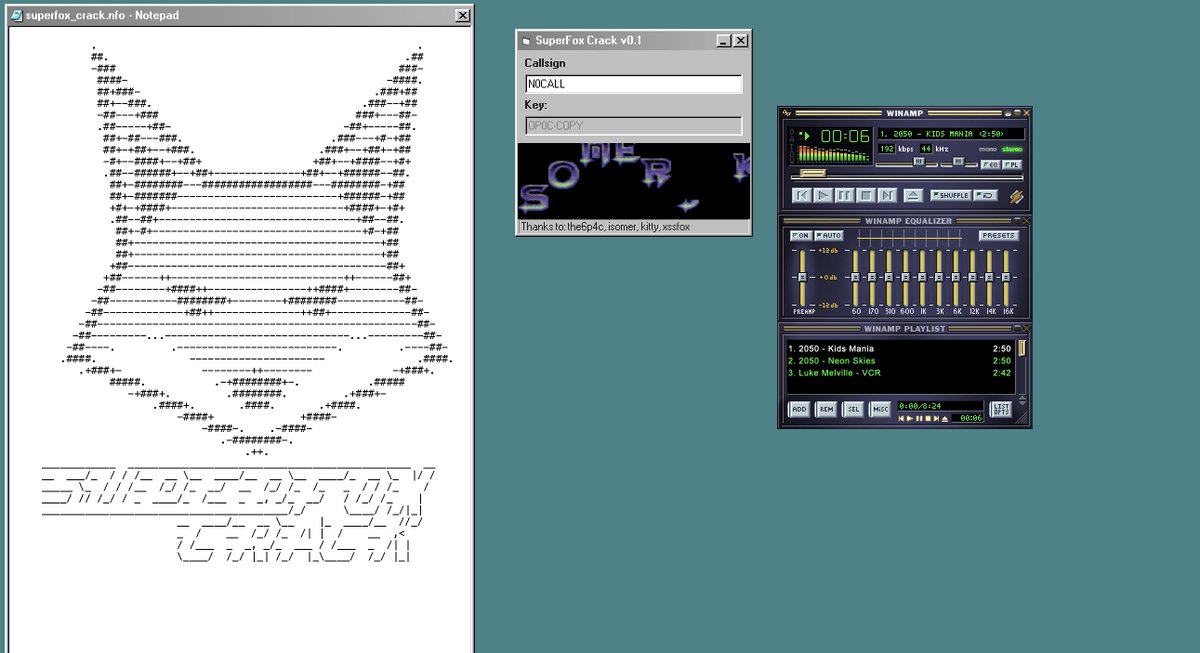Viewport: 1200px width, 653px height.
Task: Click the PREAMP slider in equalizer
Action: pyautogui.click(x=802, y=277)
